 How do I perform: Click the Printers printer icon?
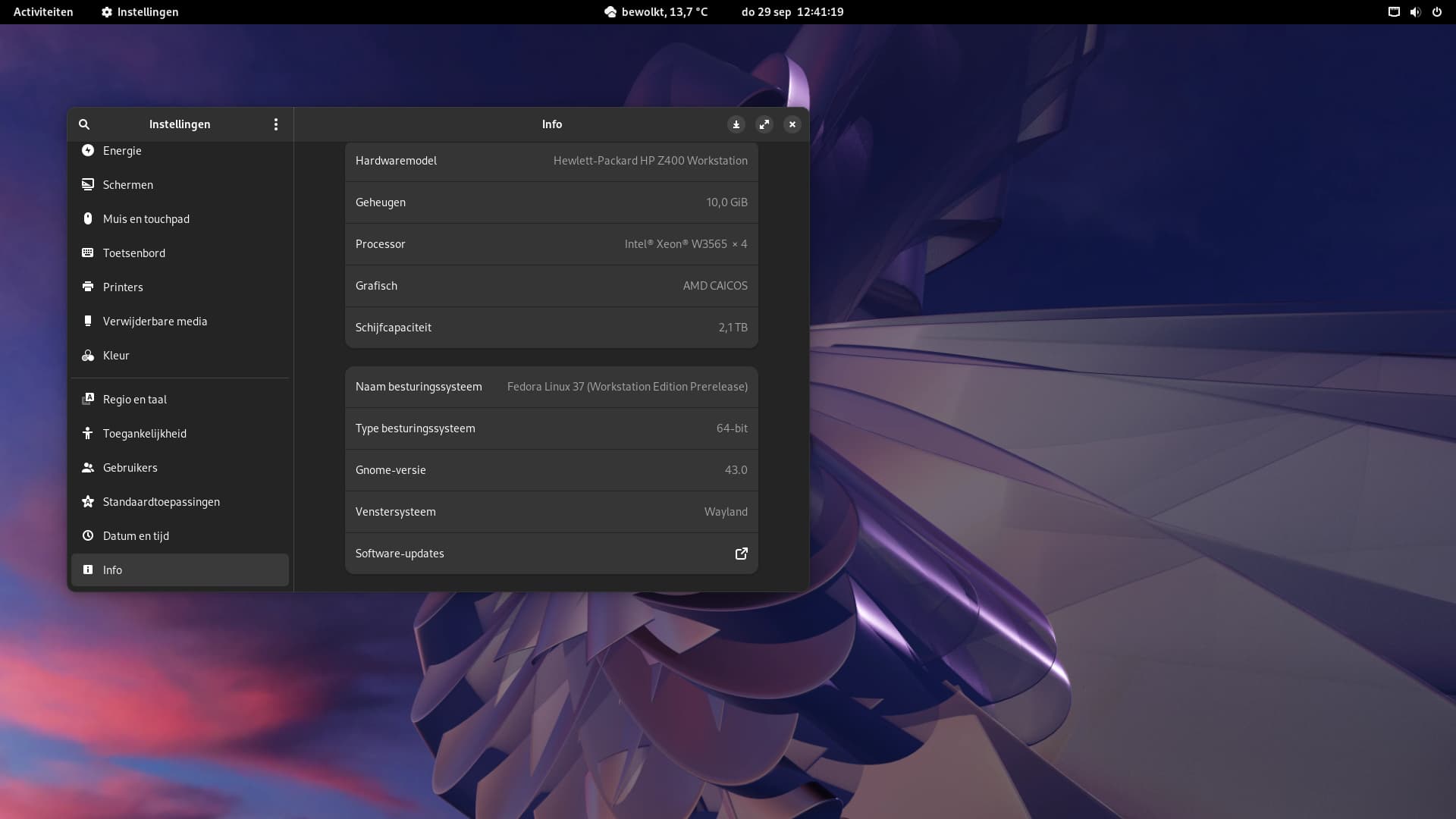point(88,287)
